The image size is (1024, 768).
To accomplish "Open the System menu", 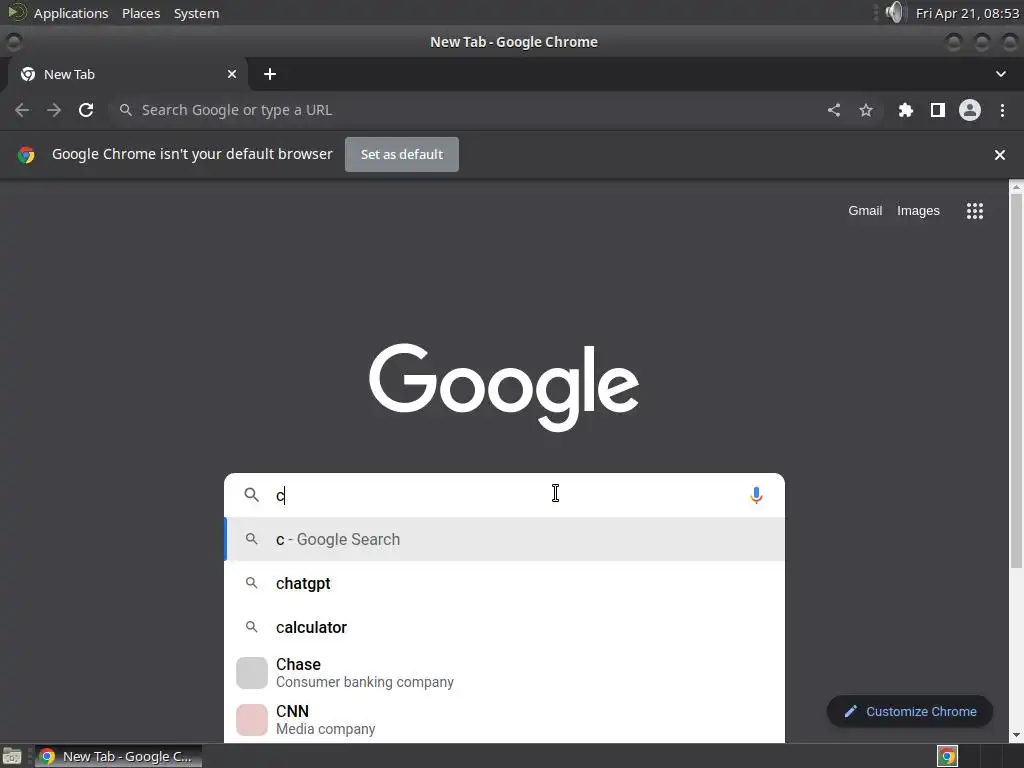I will pyautogui.click(x=196, y=13).
